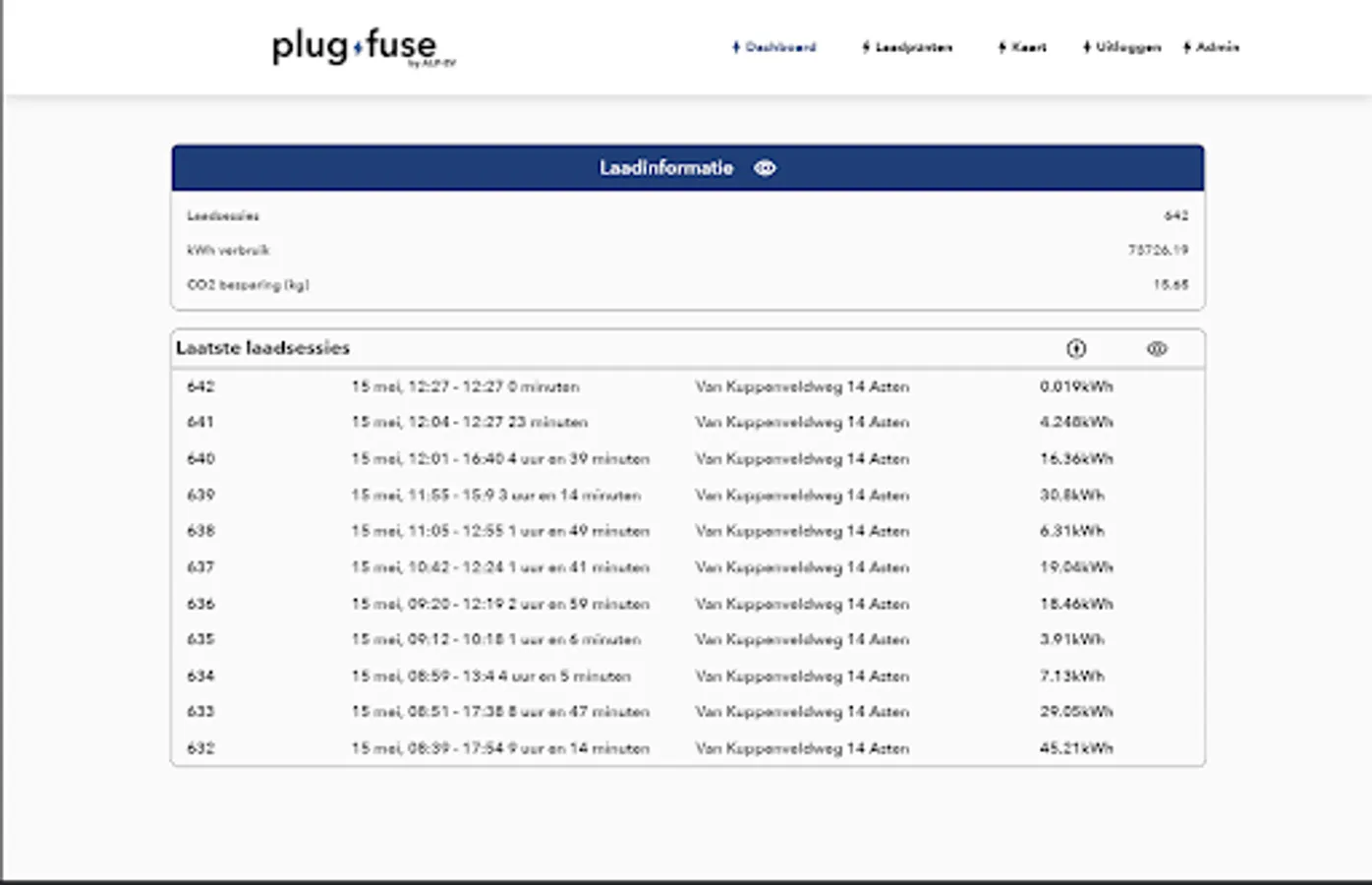The width and height of the screenshot is (1372, 885).
Task: Click Uitloggen to log out
Action: (1121, 47)
